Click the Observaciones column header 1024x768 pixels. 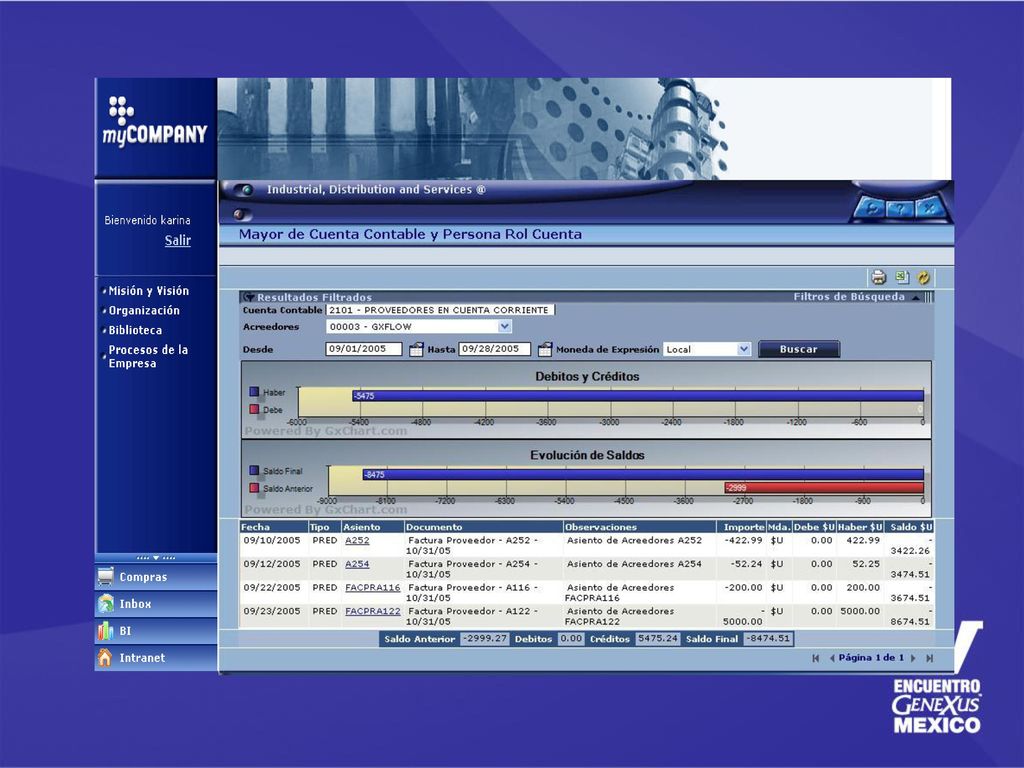639,527
